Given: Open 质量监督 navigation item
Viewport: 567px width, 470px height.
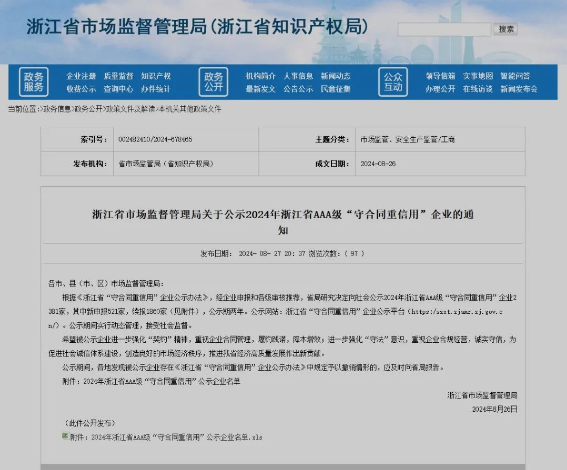Looking at the screenshot, I should pyautogui.click(x=119, y=76).
